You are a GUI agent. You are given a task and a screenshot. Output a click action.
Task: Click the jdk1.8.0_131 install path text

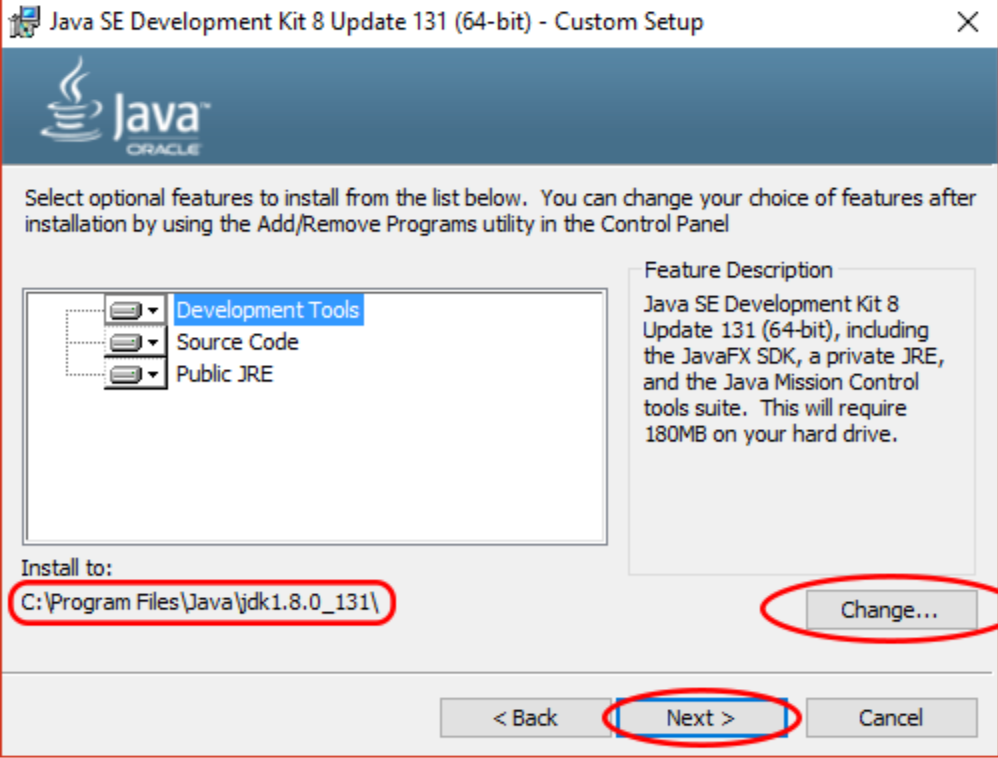(200, 603)
